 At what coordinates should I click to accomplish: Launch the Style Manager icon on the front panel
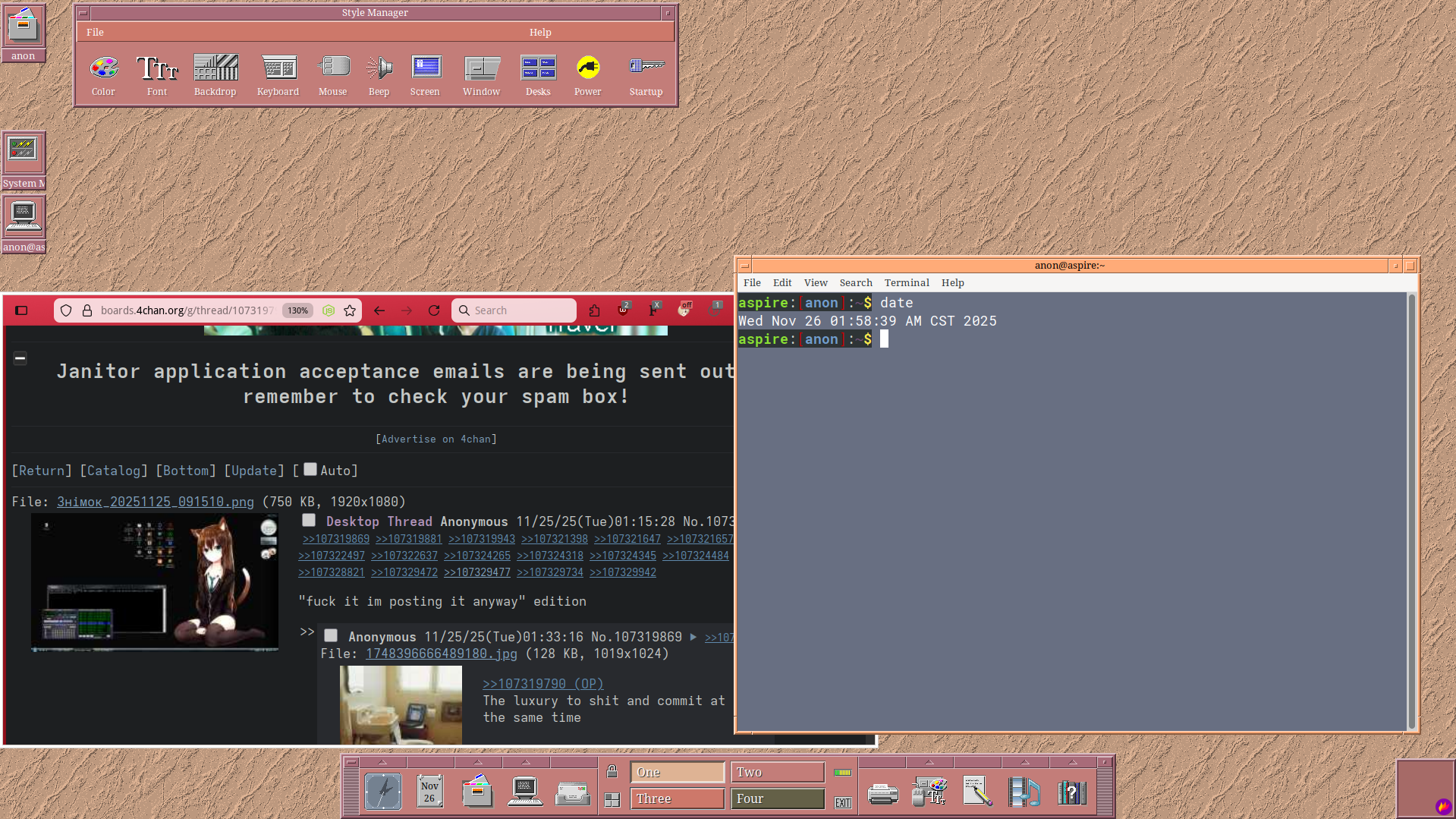929,792
